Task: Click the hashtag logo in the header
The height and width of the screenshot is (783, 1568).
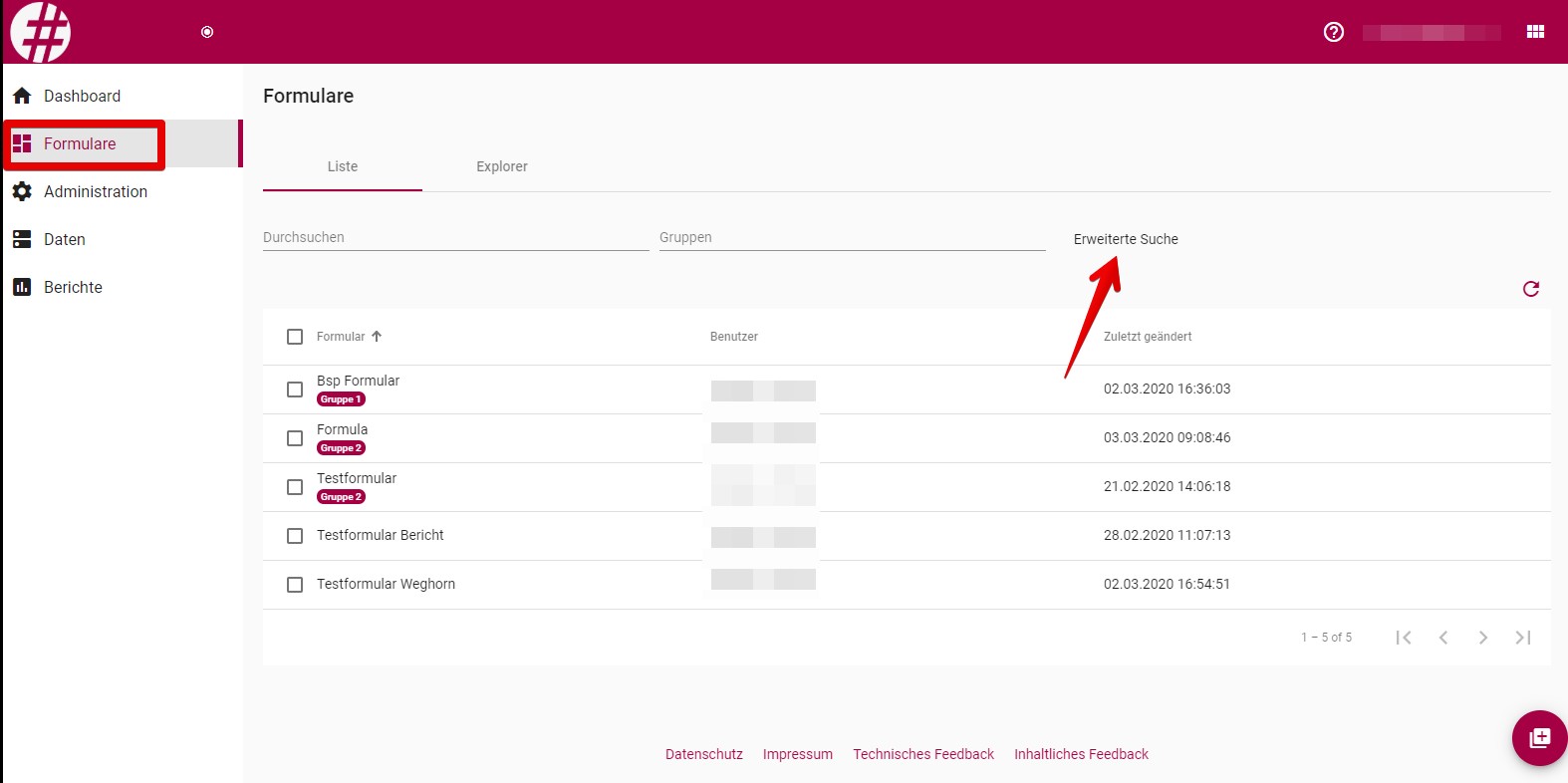Action: 41,32
